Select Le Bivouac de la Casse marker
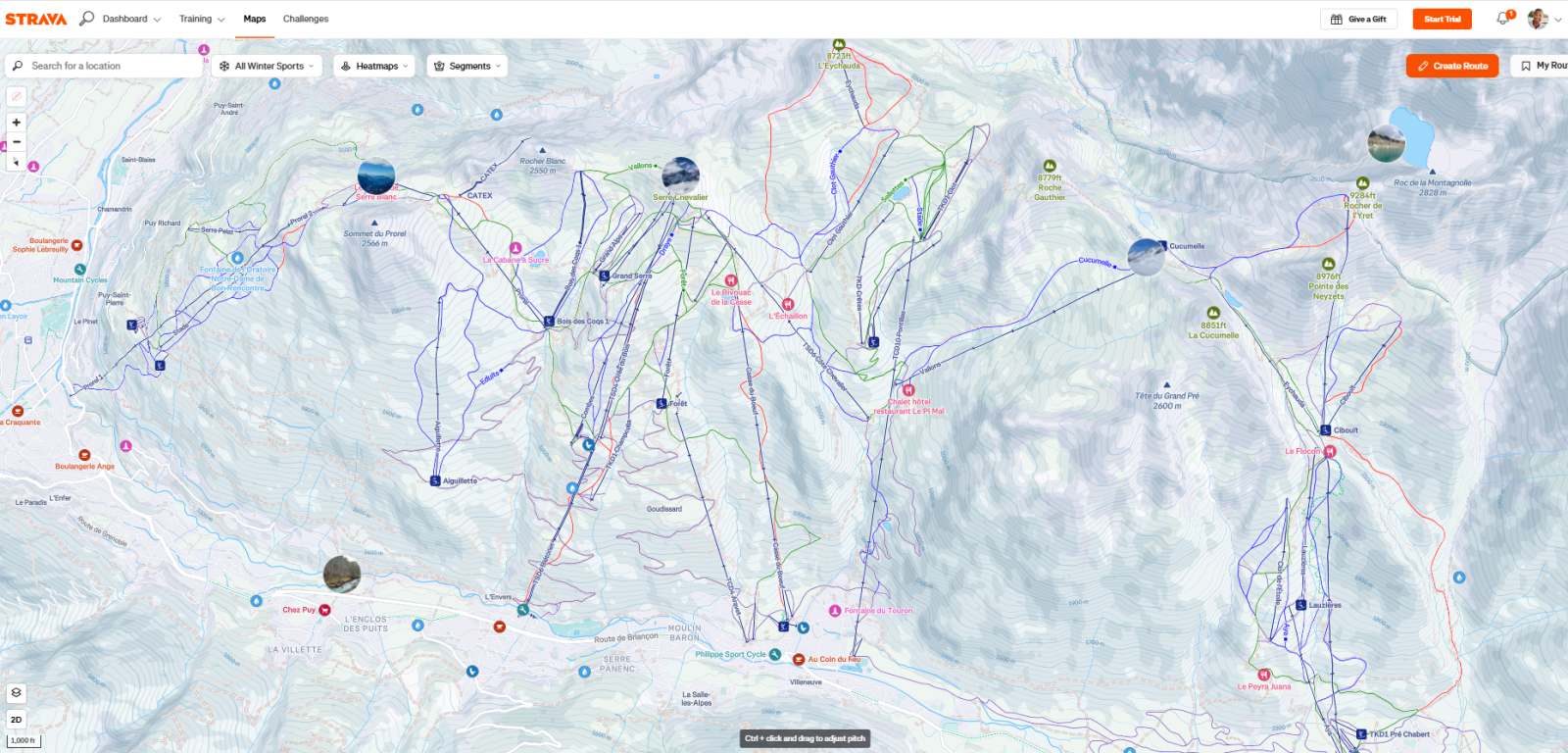This screenshot has height=753, width=1568. 731,280
